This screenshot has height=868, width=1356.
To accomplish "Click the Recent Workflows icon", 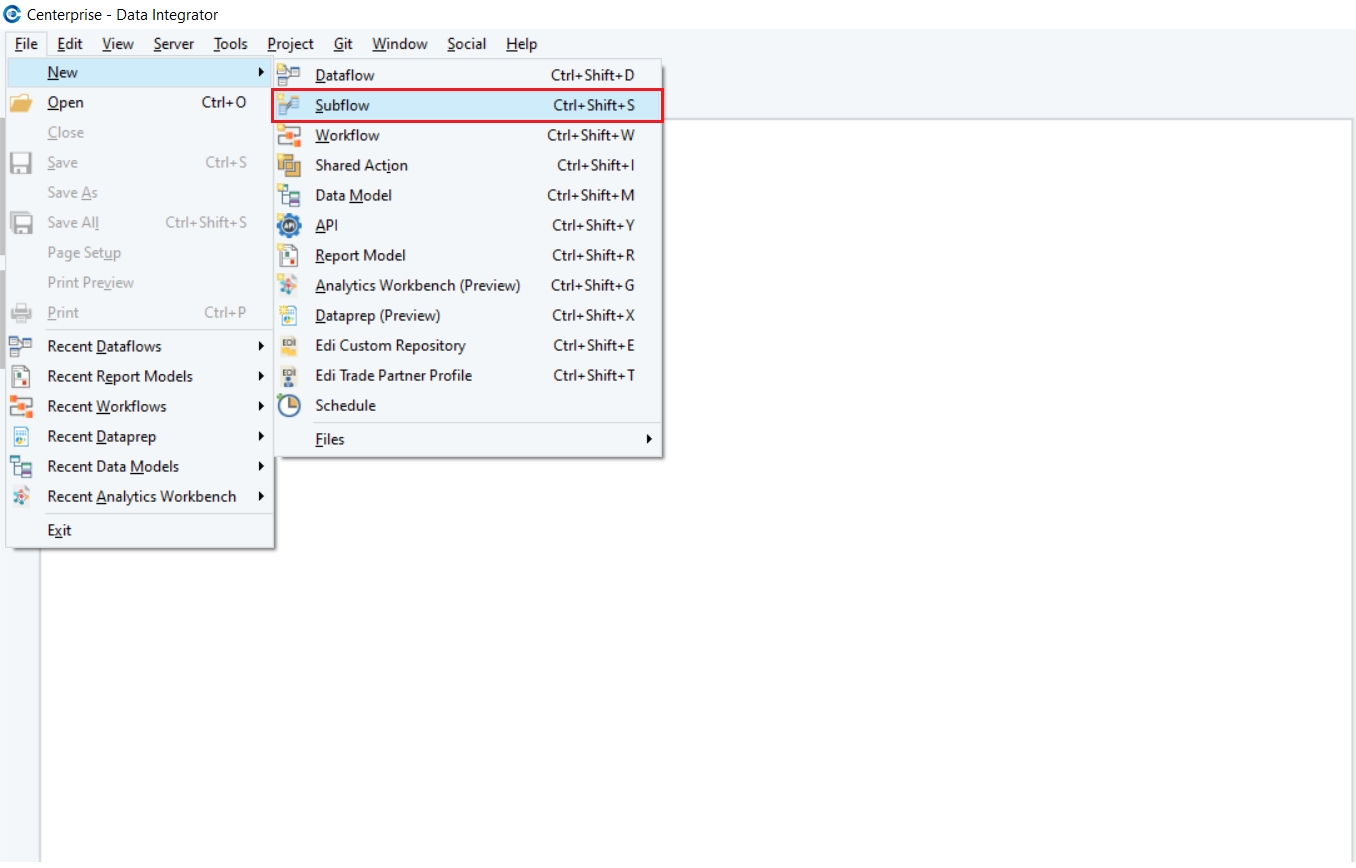I will (x=21, y=406).
